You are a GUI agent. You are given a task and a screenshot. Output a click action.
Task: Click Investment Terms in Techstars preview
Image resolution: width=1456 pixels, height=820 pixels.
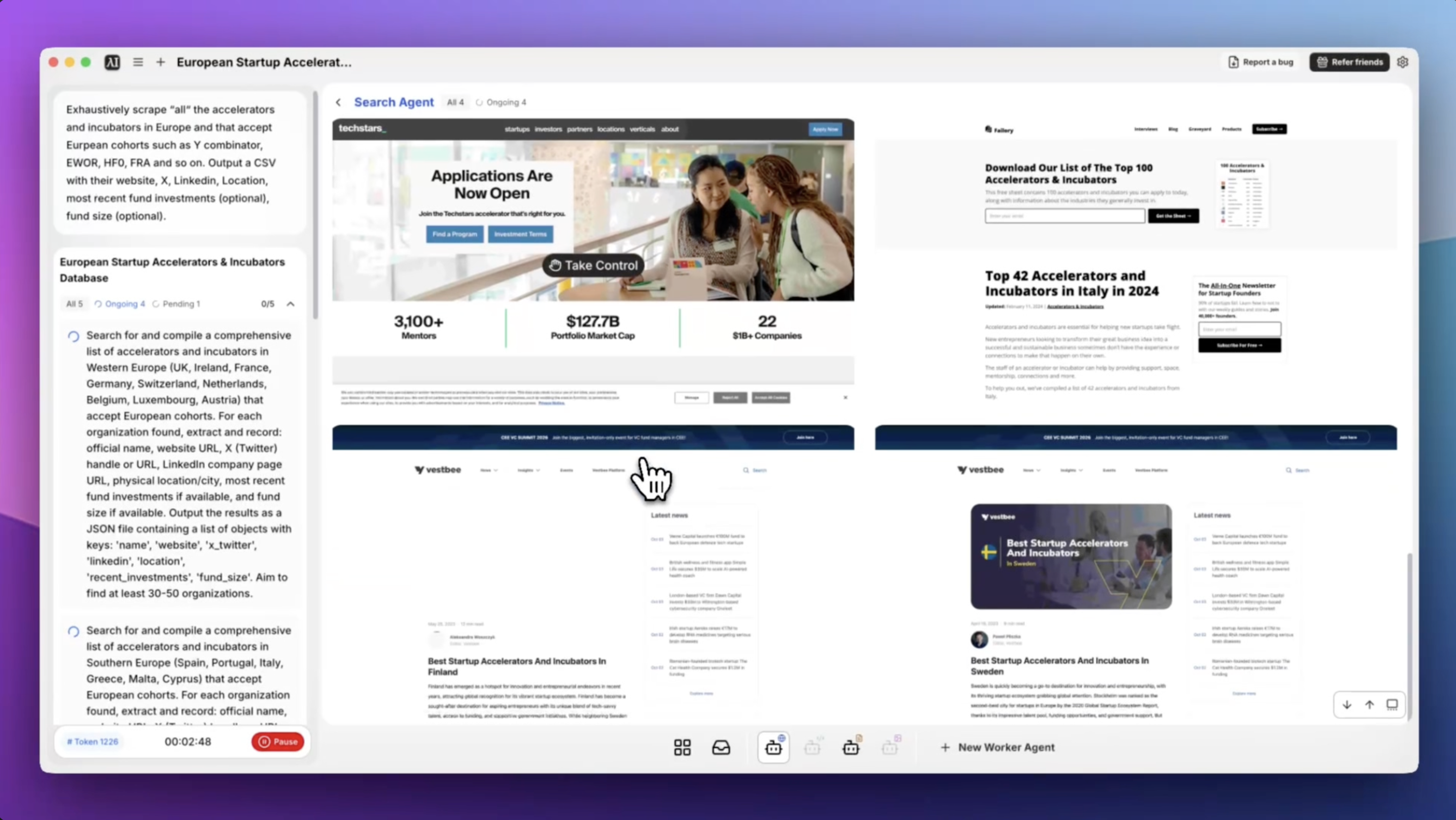coord(520,234)
